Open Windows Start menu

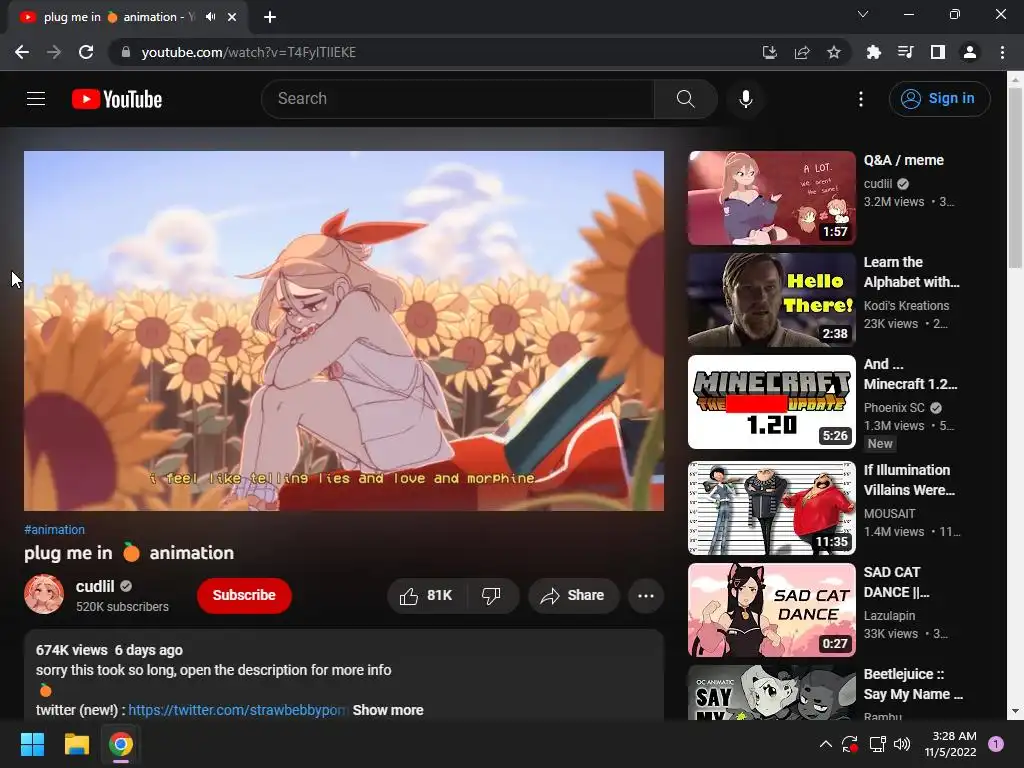(x=32, y=744)
